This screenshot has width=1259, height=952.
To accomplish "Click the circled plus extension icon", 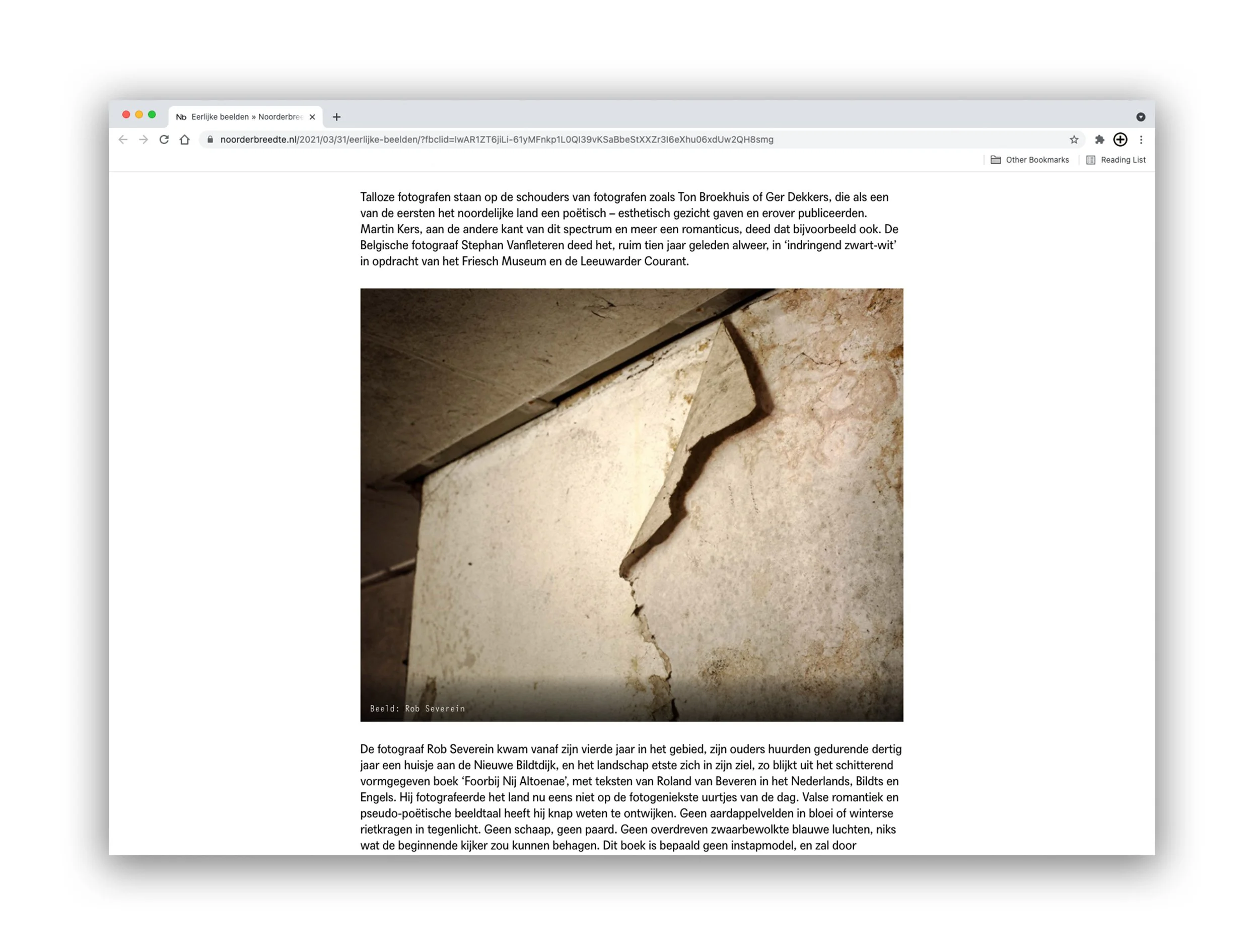I will point(1120,140).
